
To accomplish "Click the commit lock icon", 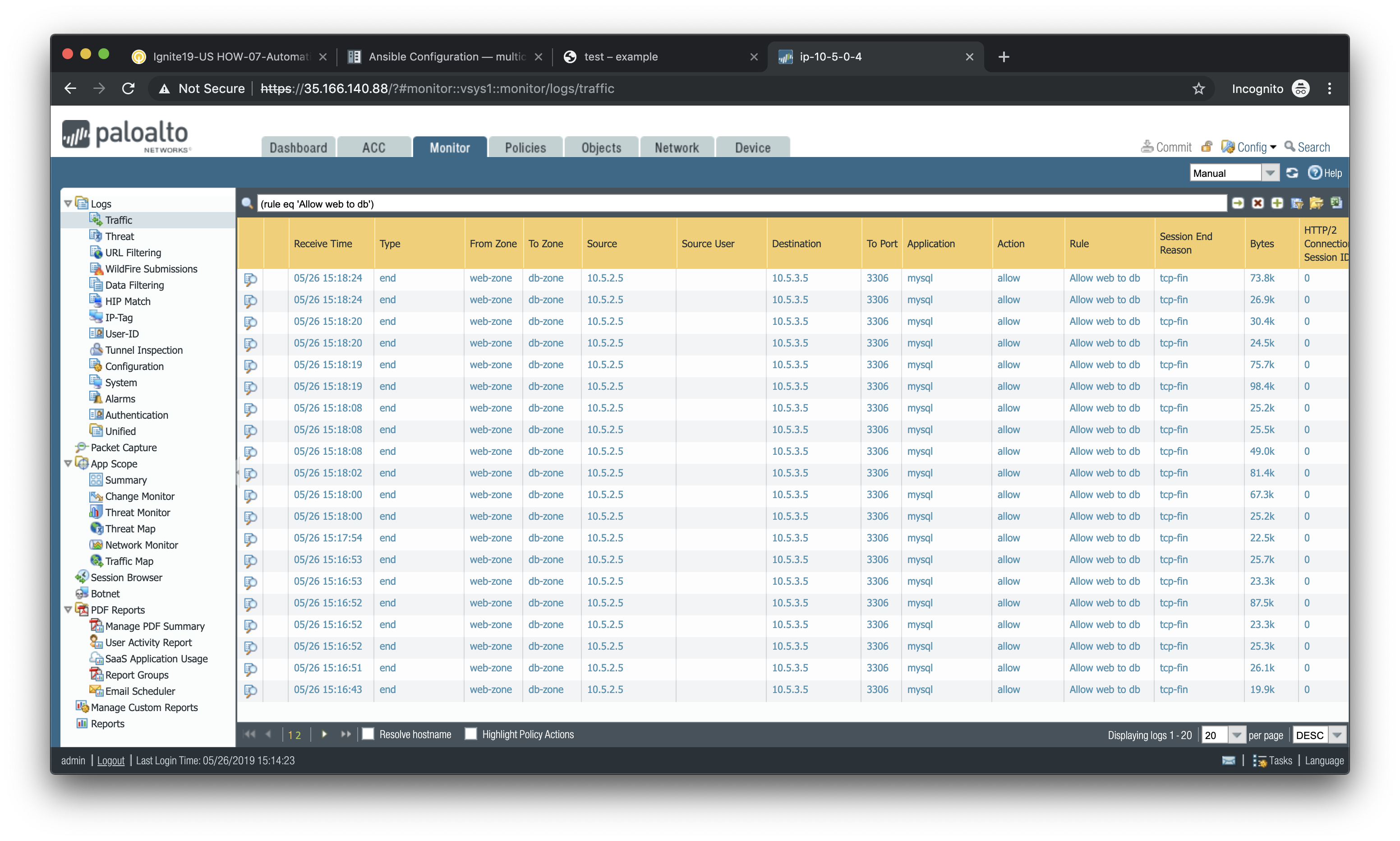I will point(1207,147).
